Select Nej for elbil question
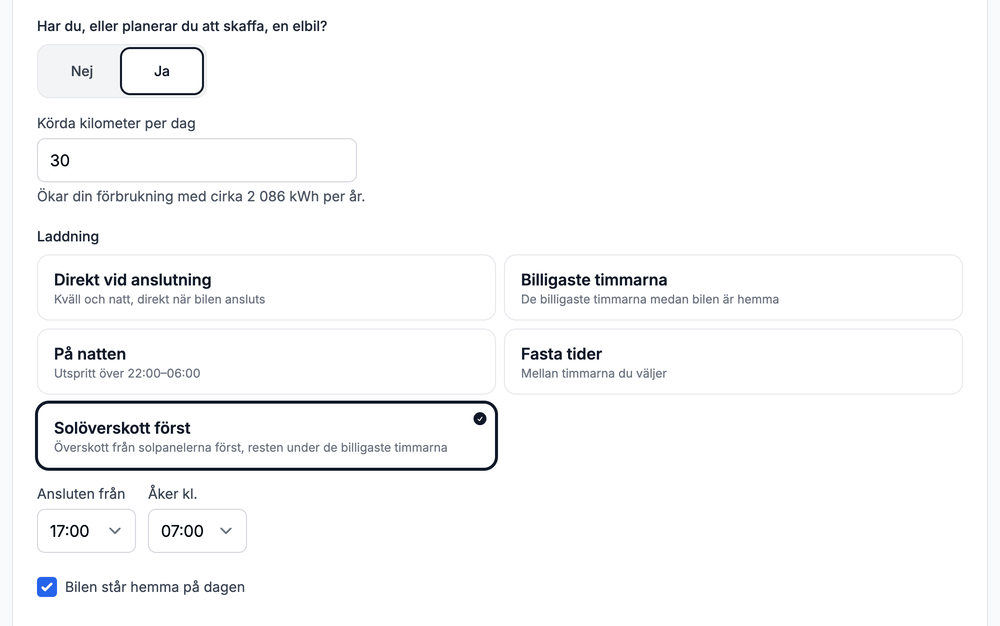The image size is (1000, 626). pyautogui.click(x=82, y=71)
